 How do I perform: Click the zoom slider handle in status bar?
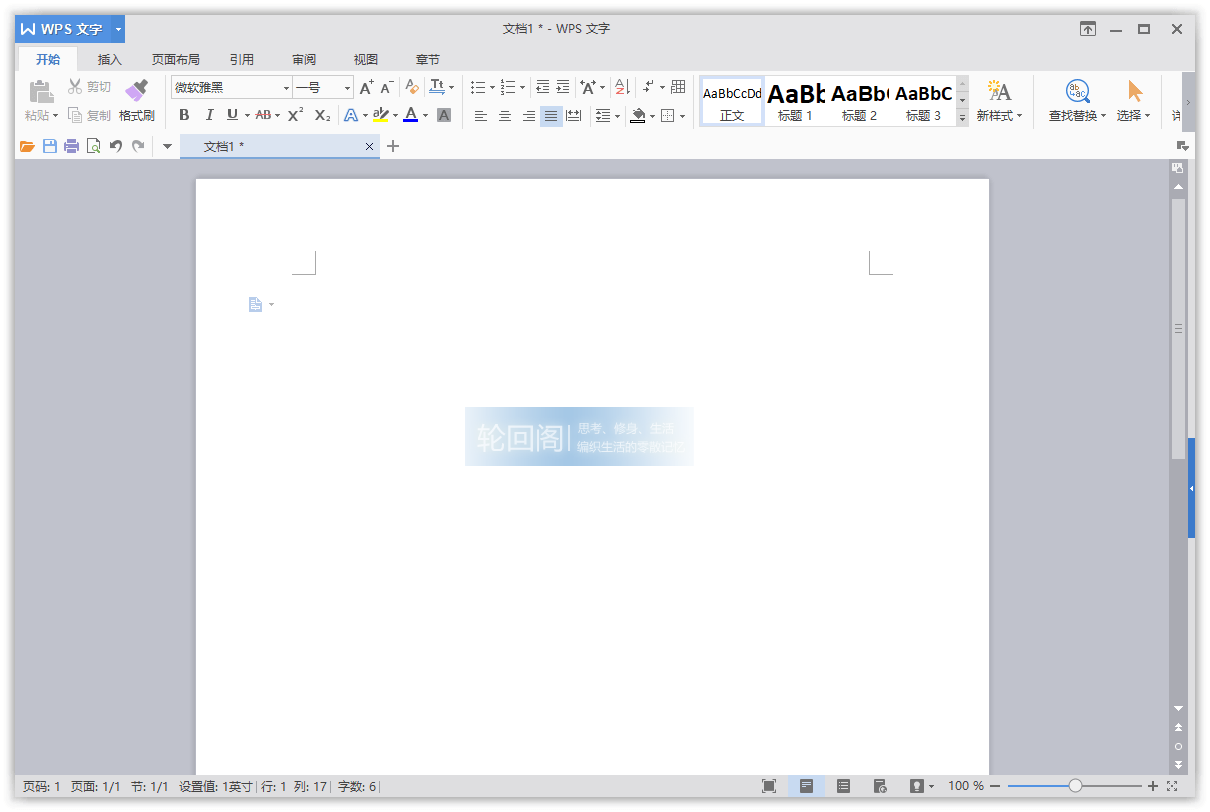click(x=1075, y=786)
